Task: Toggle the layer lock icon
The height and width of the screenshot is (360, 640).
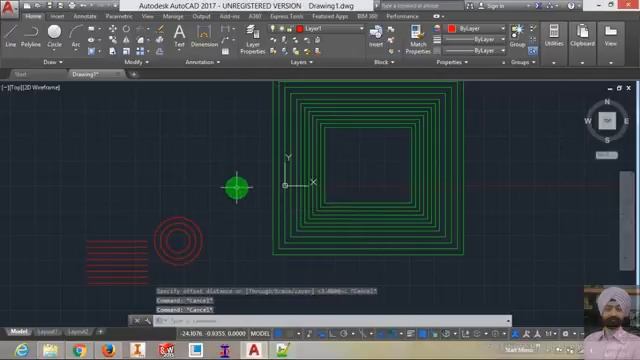Action: pos(289,29)
